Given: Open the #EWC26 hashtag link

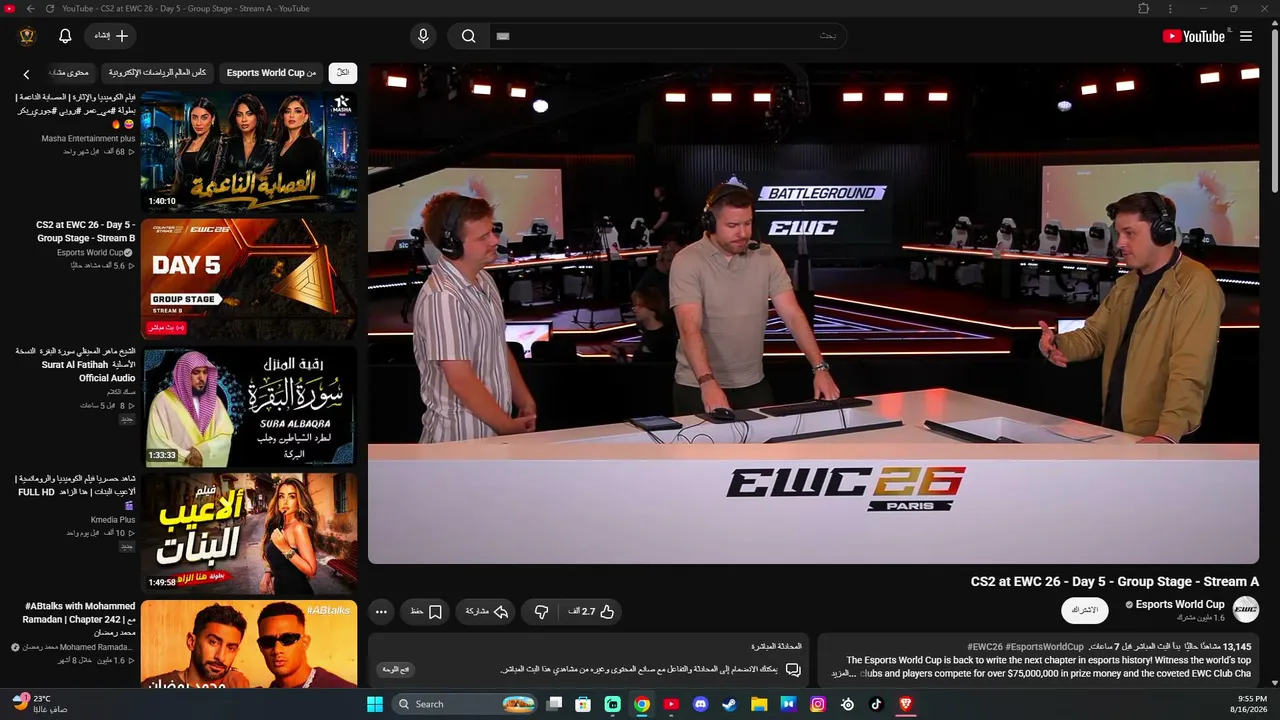Looking at the screenshot, I should pyautogui.click(x=984, y=647).
